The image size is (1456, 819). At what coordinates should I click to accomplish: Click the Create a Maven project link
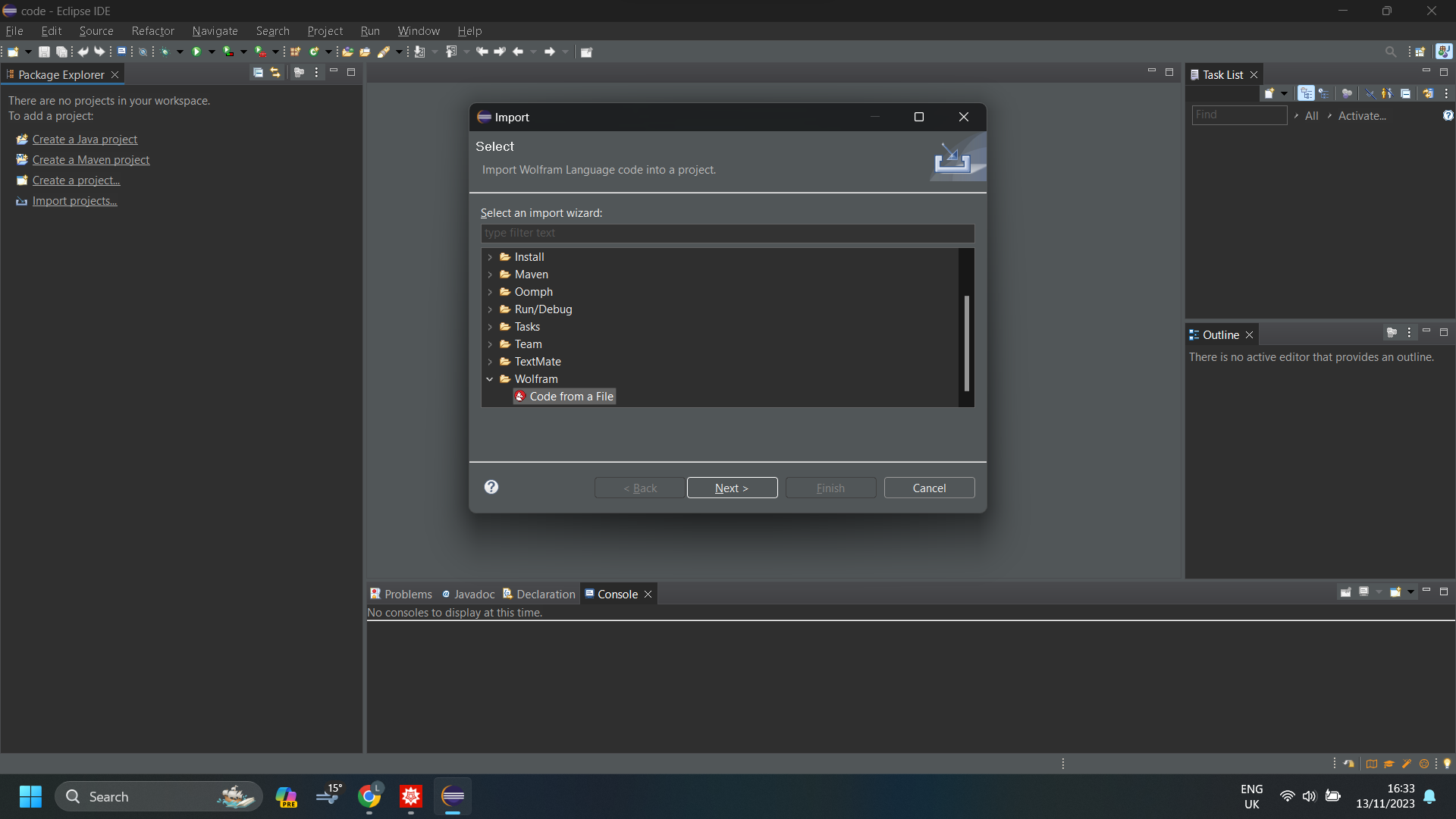tap(91, 160)
